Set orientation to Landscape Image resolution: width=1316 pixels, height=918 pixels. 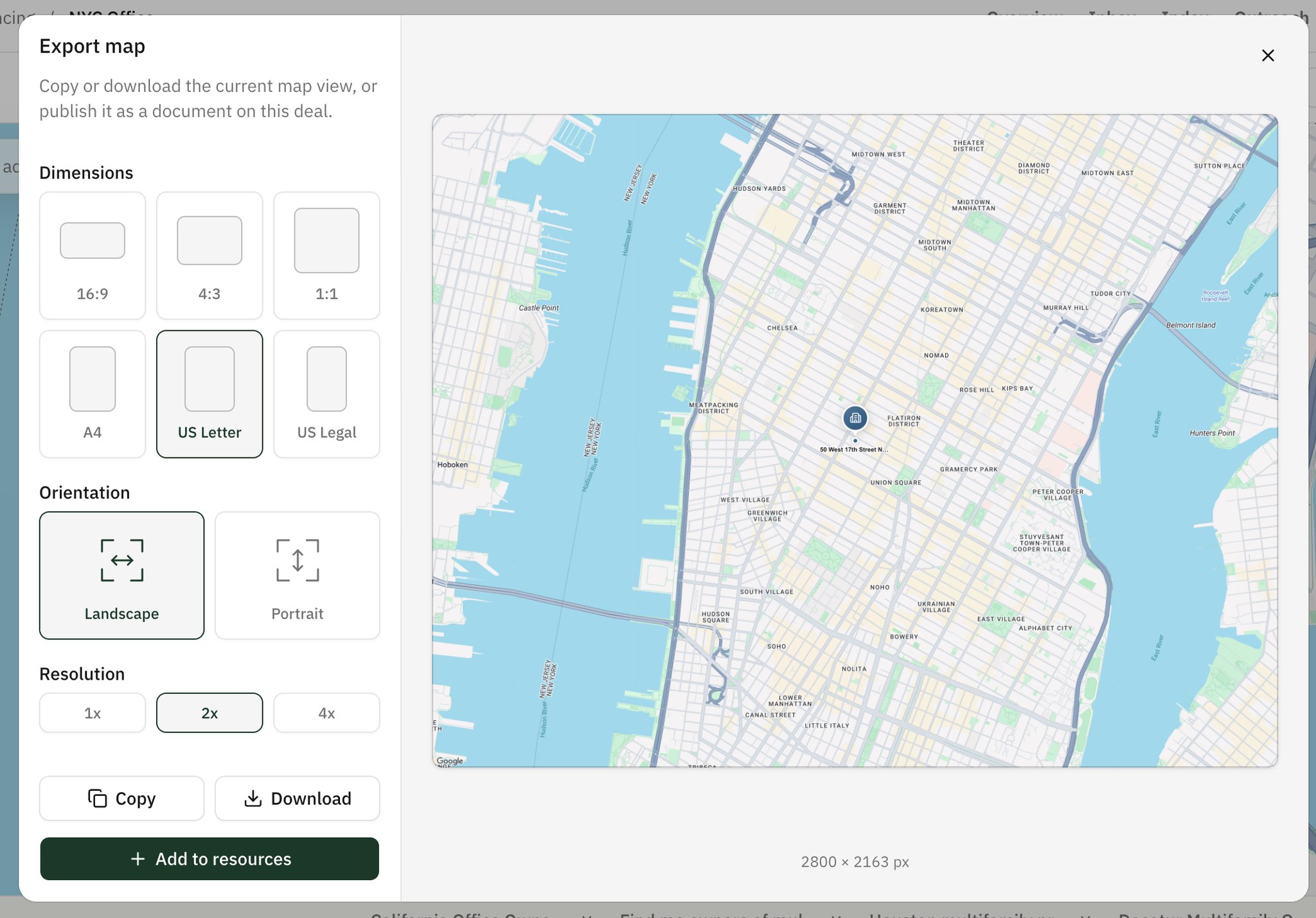pyautogui.click(x=122, y=576)
